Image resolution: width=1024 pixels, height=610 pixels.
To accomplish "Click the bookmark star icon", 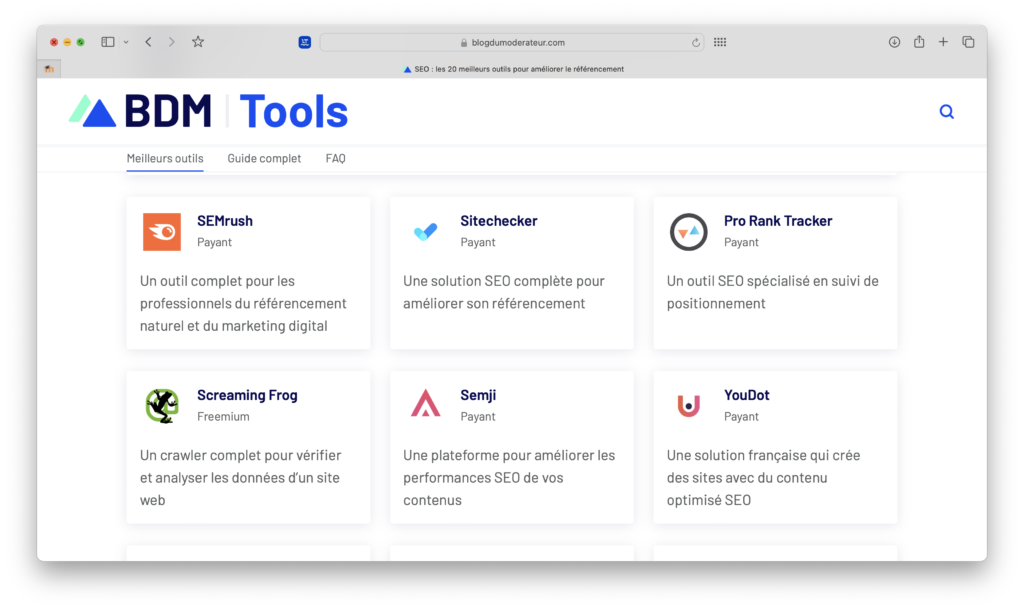I will click(x=198, y=42).
